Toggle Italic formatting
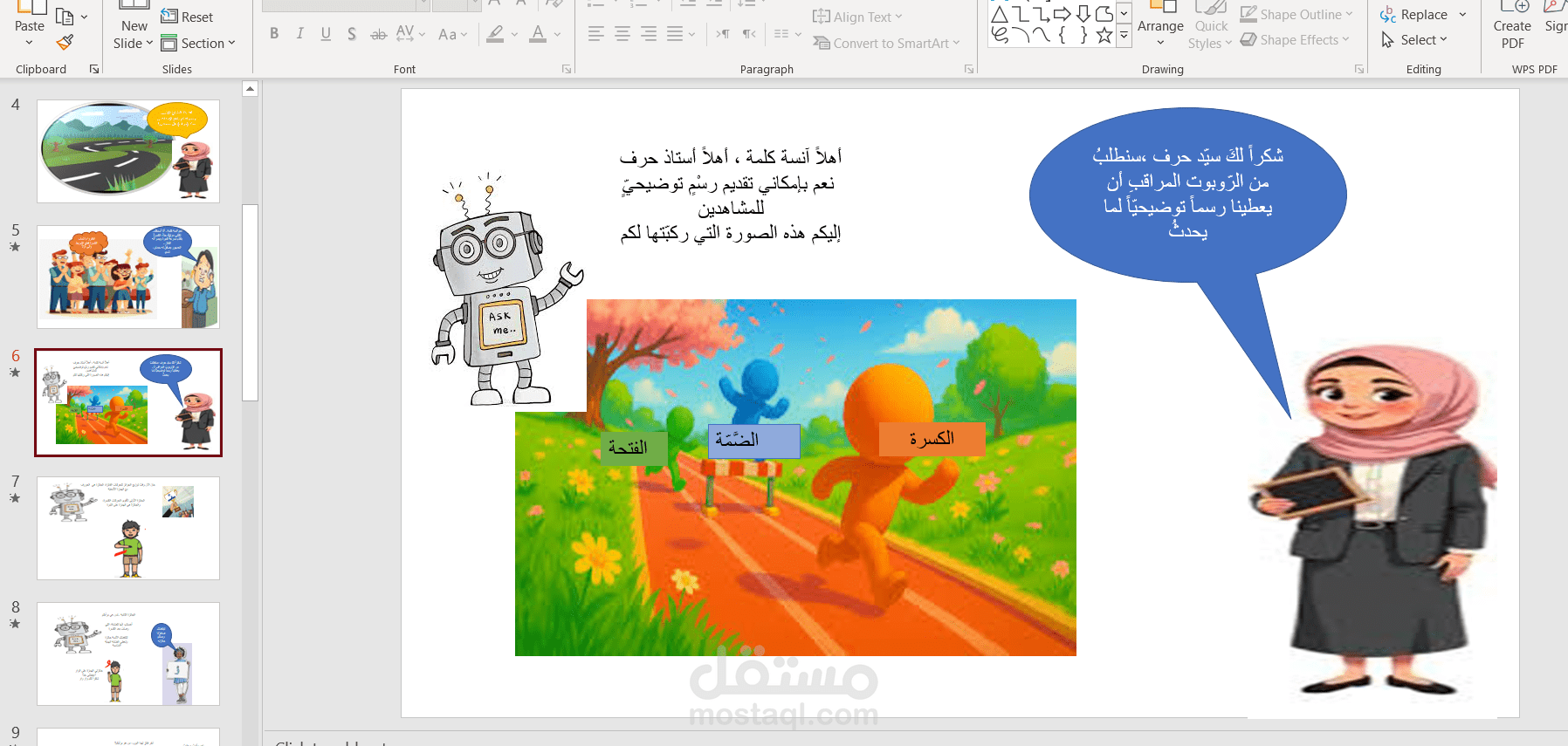The width and height of the screenshot is (1568, 746). pos(299,34)
